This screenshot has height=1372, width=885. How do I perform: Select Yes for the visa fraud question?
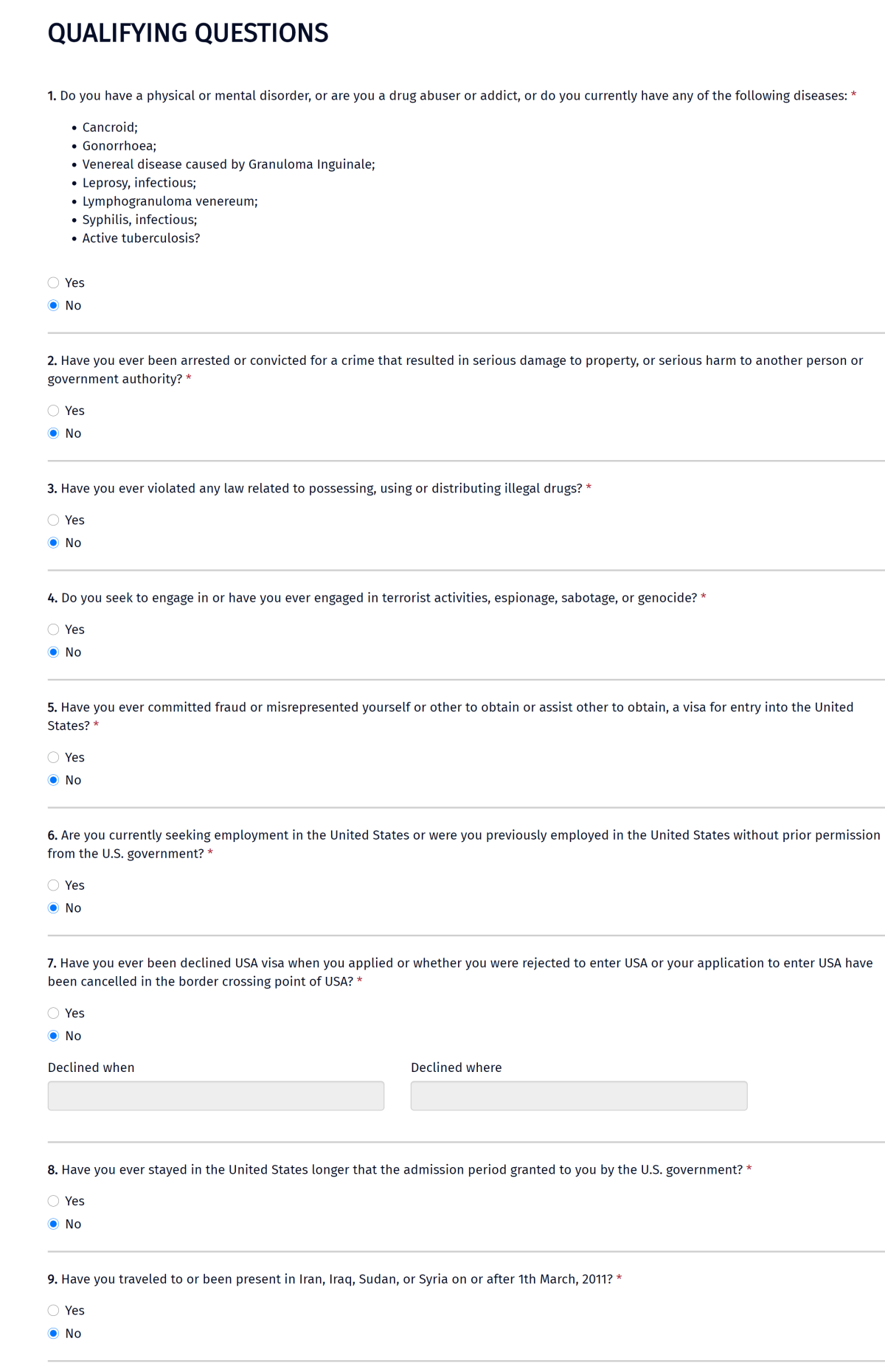[x=54, y=757]
